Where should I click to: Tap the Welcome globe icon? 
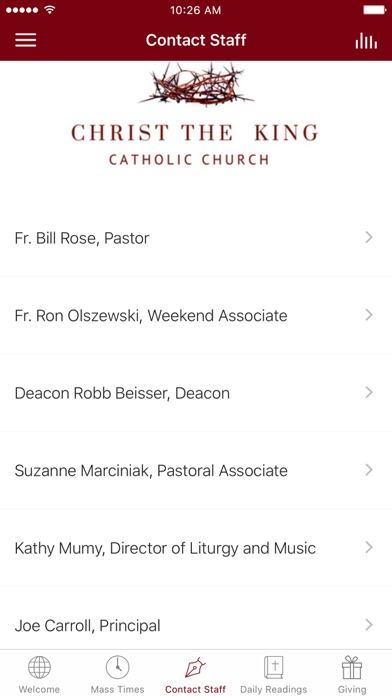pos(40,668)
